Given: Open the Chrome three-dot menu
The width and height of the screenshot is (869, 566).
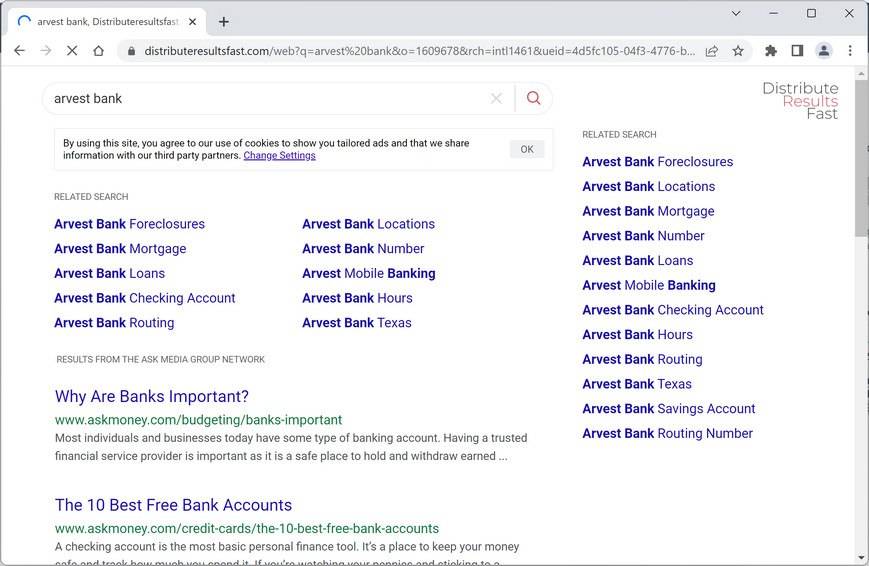Looking at the screenshot, I should click(850, 51).
